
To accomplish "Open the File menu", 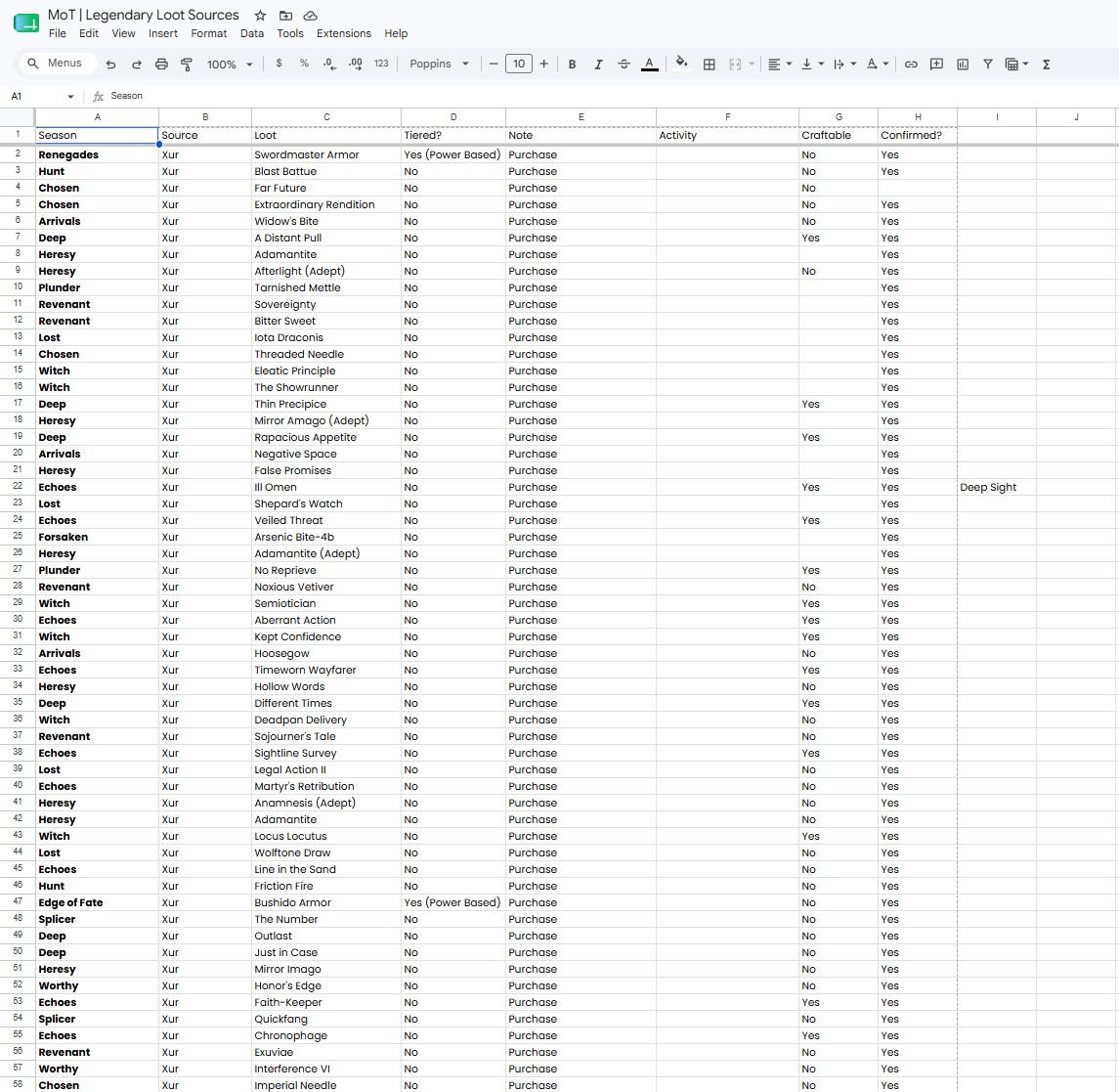I will (x=57, y=33).
